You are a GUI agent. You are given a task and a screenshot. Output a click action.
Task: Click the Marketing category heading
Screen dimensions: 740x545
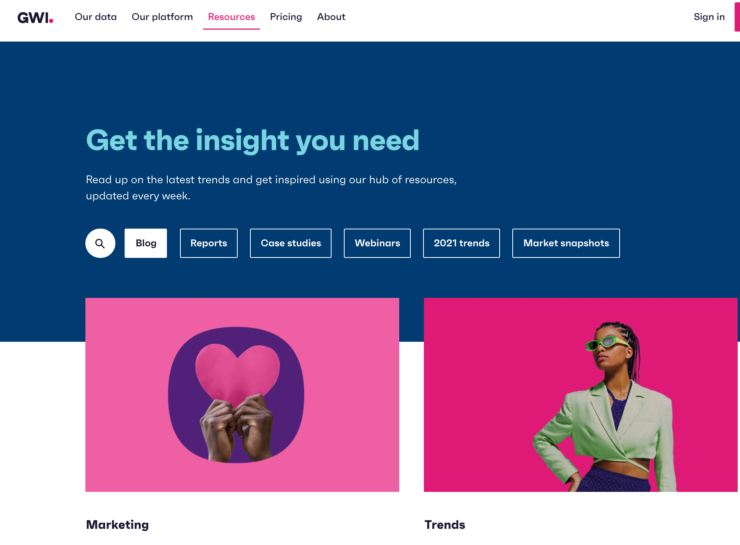(x=118, y=525)
